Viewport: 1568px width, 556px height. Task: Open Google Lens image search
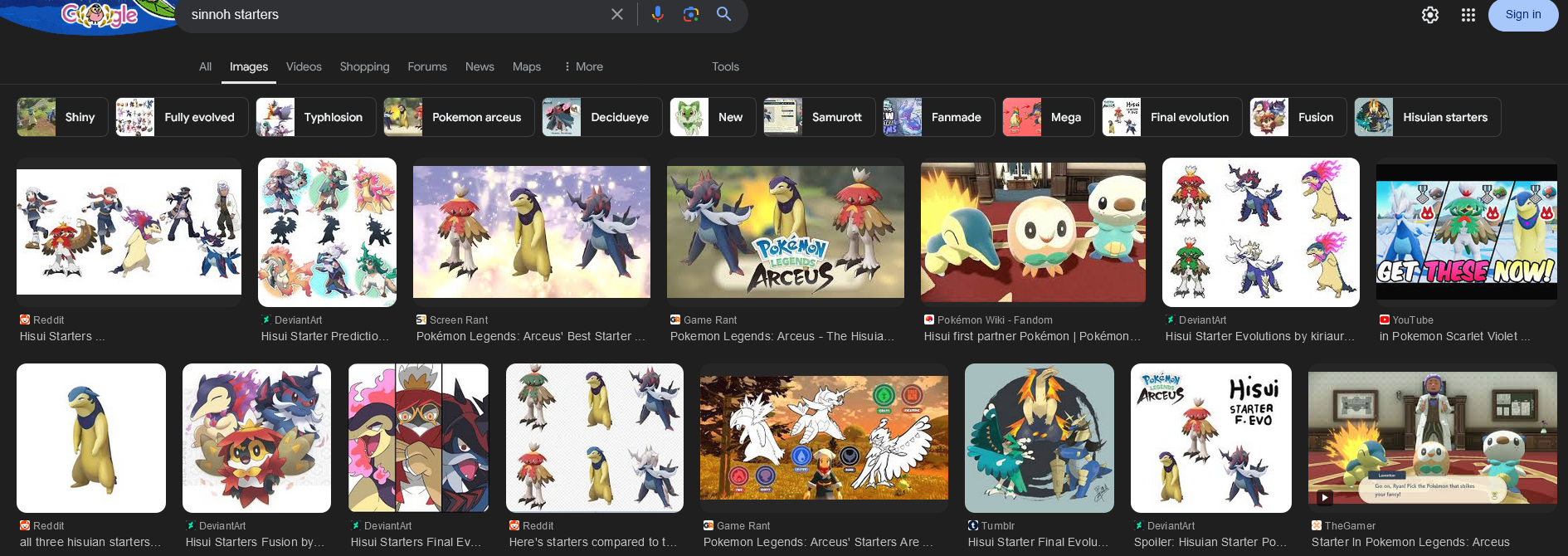[x=690, y=14]
